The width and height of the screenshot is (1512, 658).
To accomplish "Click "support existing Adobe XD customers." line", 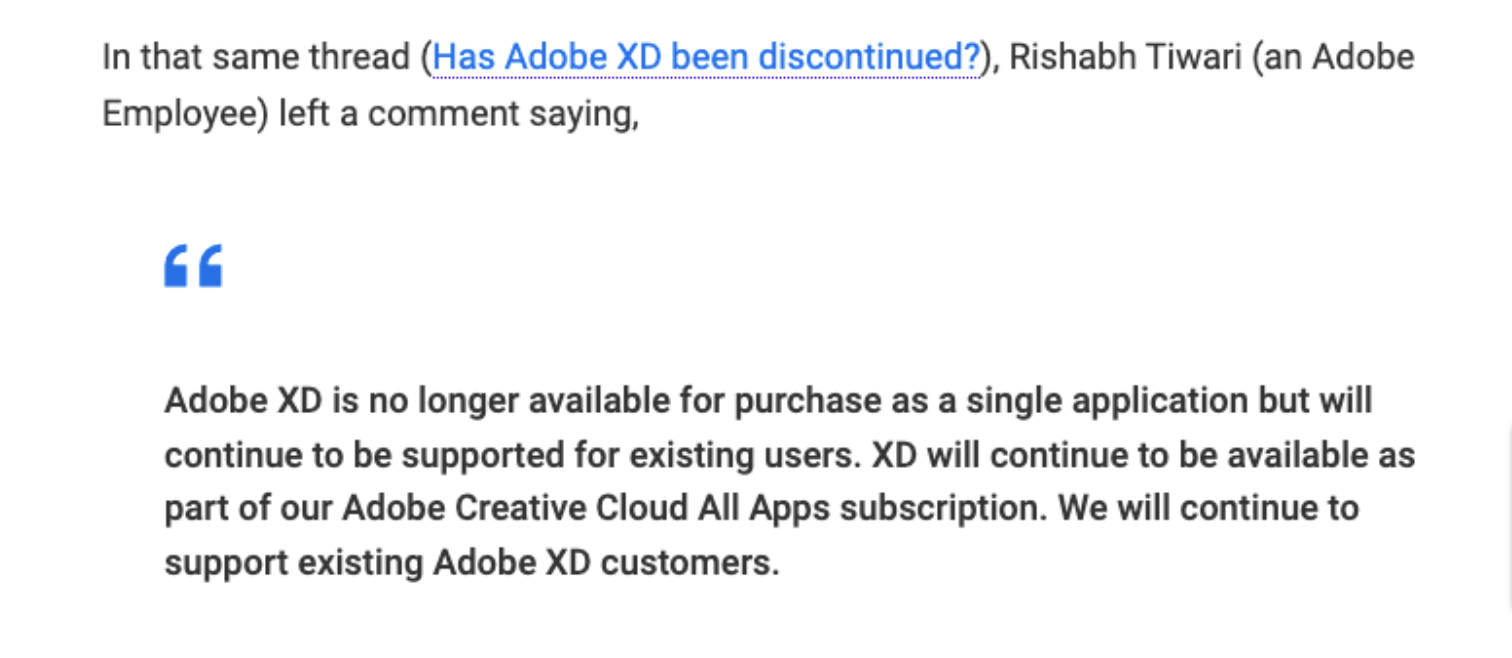I will pos(471,562).
